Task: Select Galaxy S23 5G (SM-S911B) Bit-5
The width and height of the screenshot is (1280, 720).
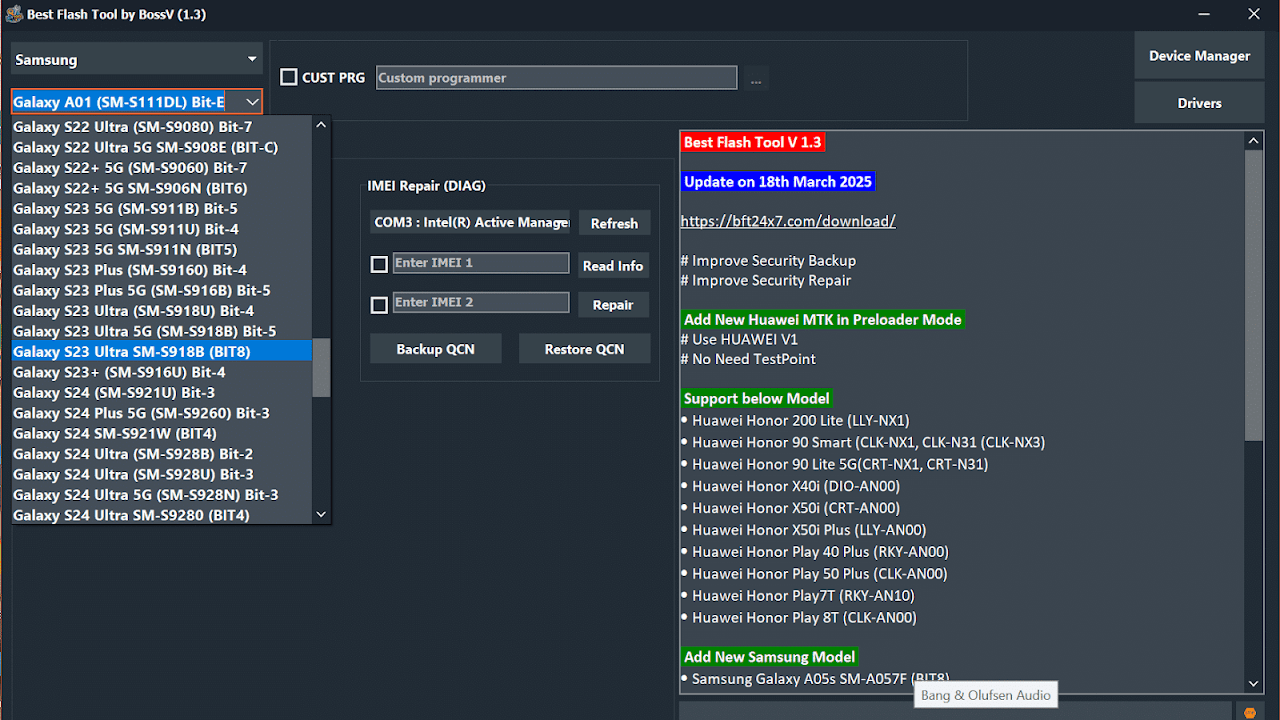Action: tap(162, 209)
